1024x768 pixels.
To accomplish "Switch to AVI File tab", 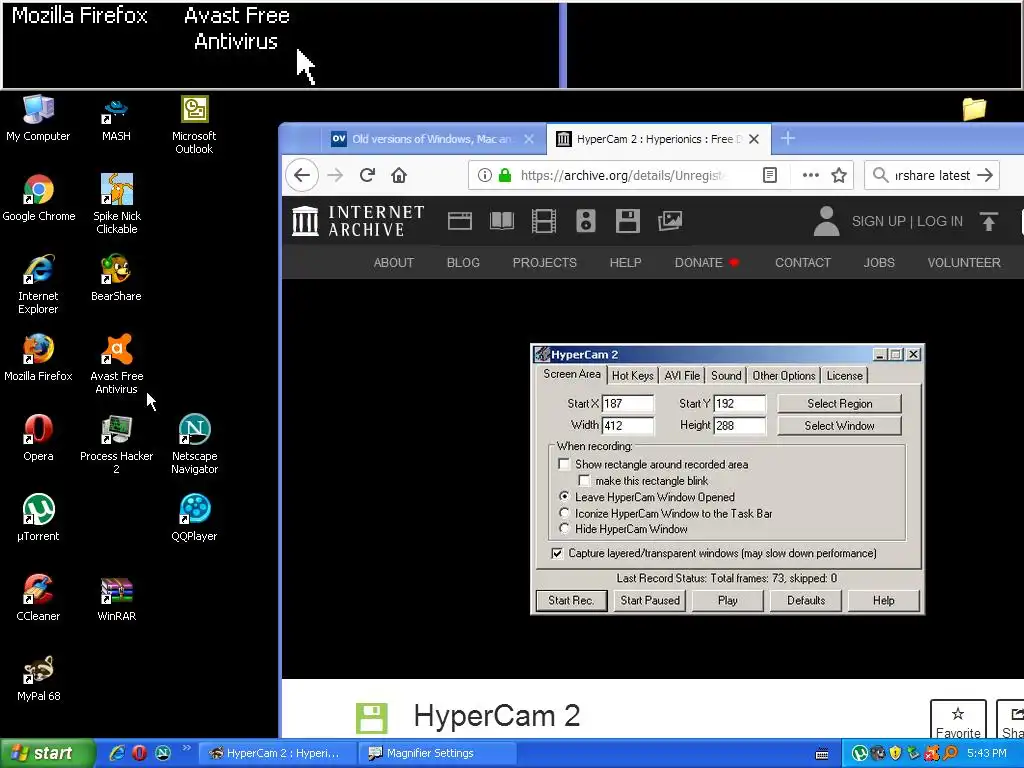I will (682, 376).
